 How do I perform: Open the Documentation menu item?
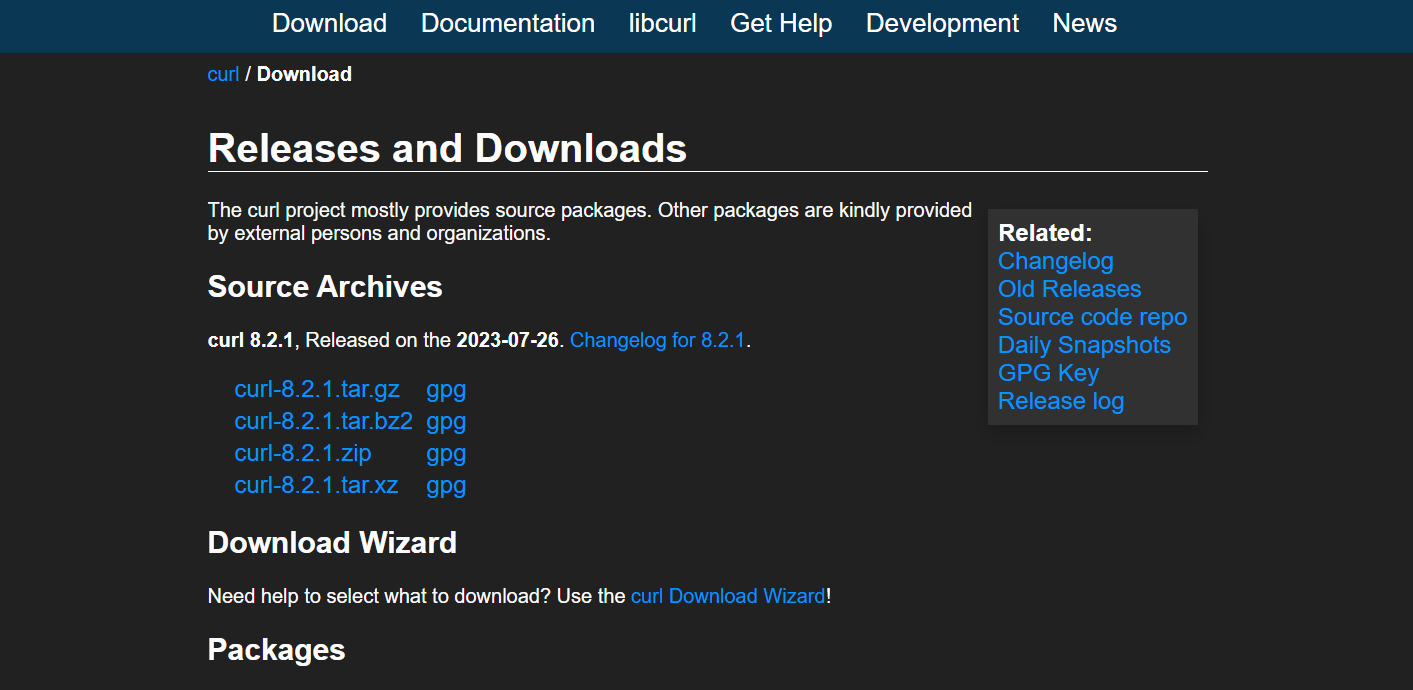coord(508,23)
